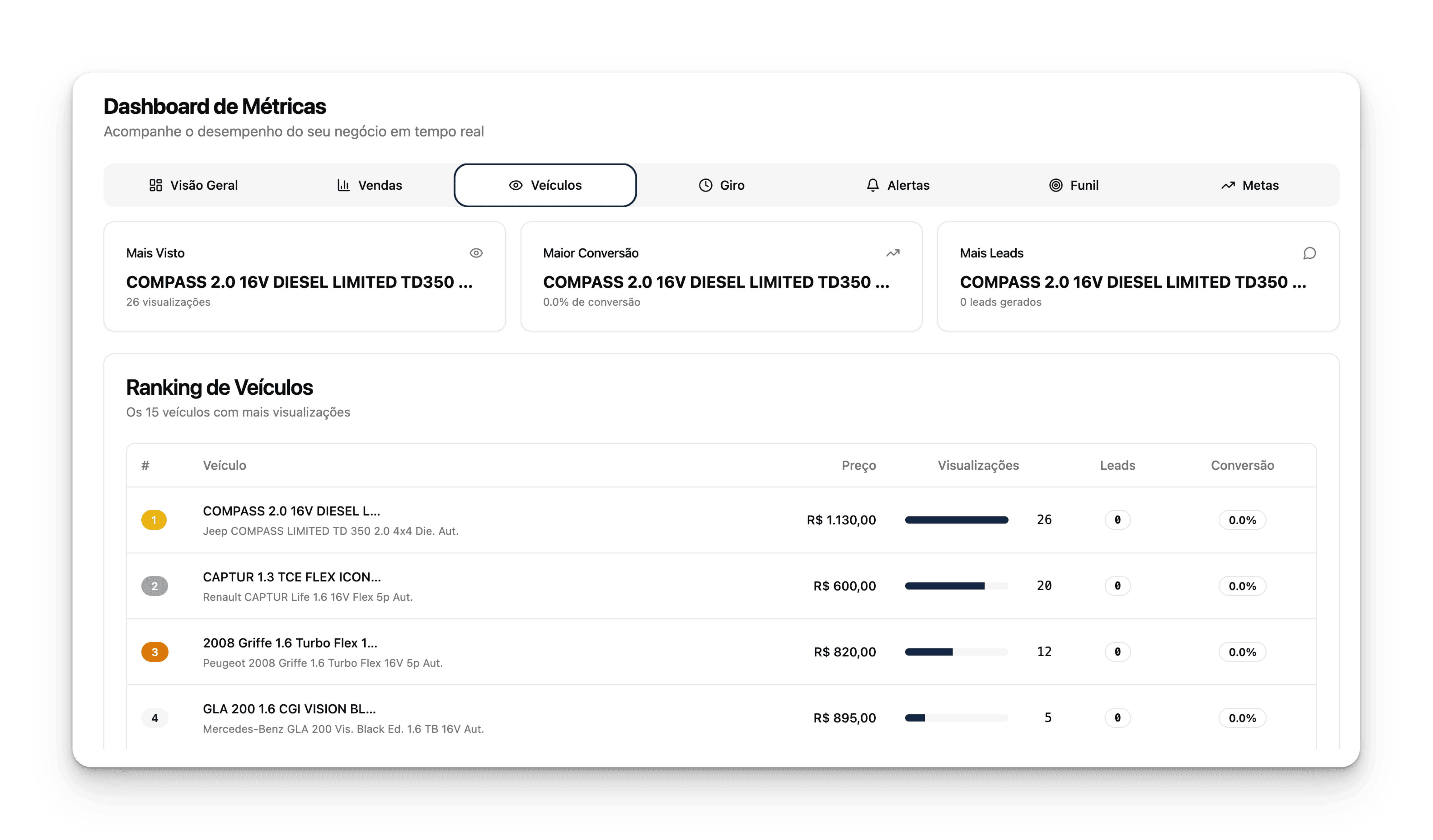Click the COMPASS views progress bar
Image resolution: width=1433 pixels, height=840 pixels.
coord(956,520)
